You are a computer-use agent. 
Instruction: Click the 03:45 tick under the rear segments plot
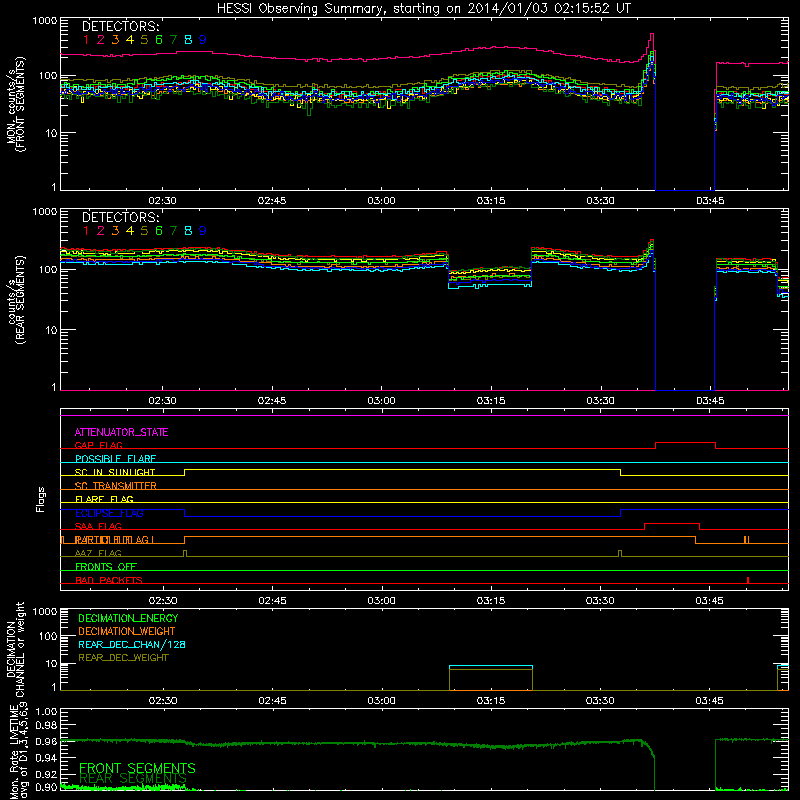pos(710,401)
